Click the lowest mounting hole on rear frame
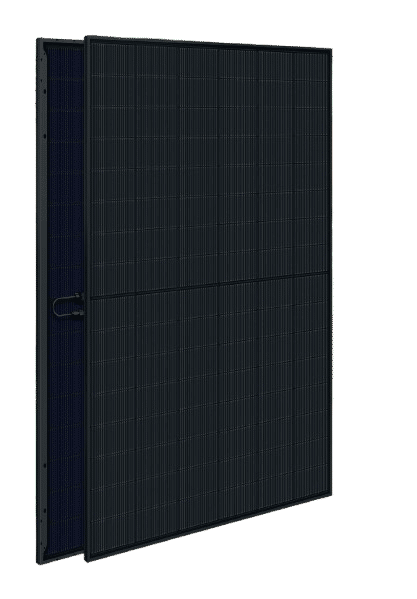Viewport: 417px width, 599px height. click(x=44, y=510)
